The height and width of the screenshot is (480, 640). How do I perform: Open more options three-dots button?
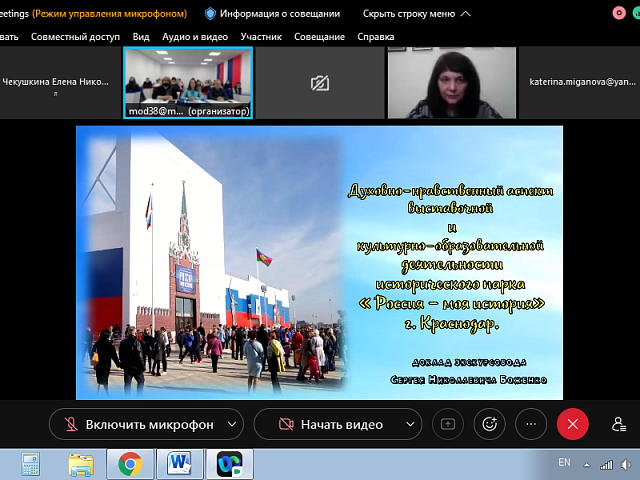530,424
